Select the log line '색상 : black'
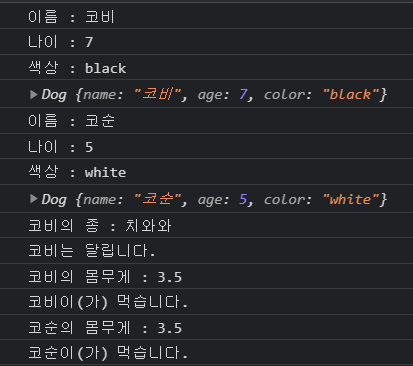 point(77,68)
